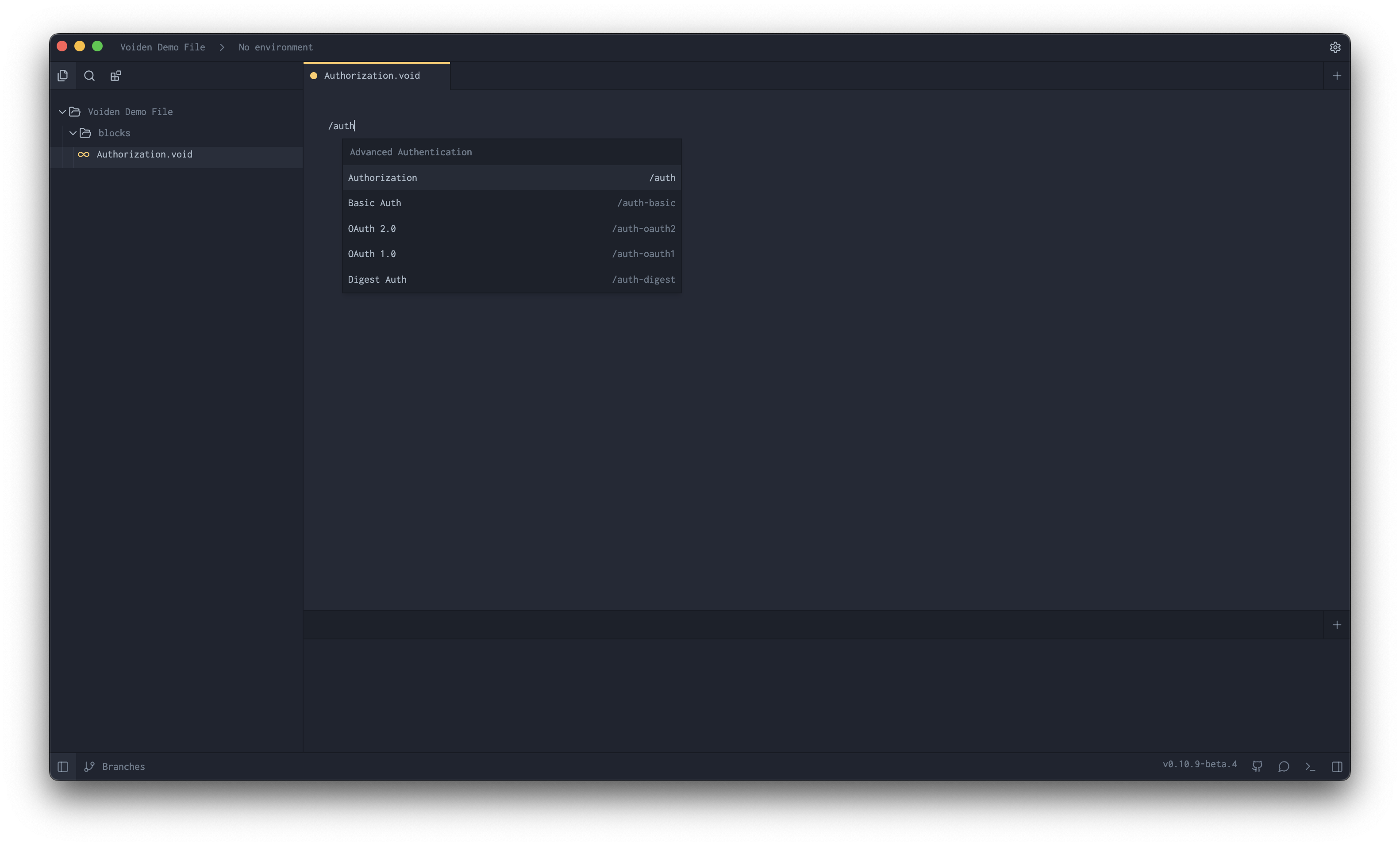Select Authorization.void in the file tree

[x=144, y=154]
